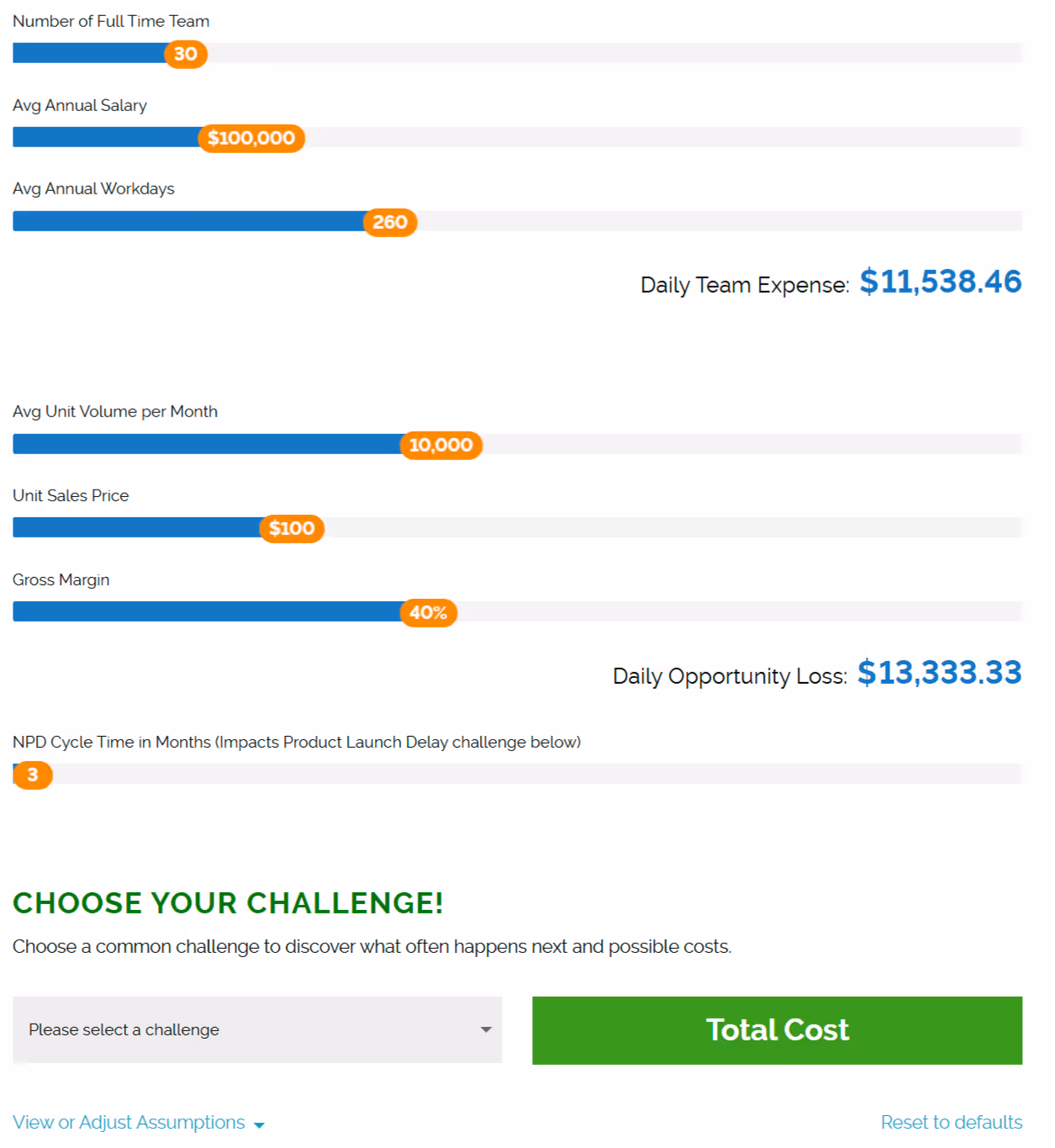Click the CHOOSE YOUR CHALLENGE heading
Screen dimensions: 1055x1148
coord(228,902)
